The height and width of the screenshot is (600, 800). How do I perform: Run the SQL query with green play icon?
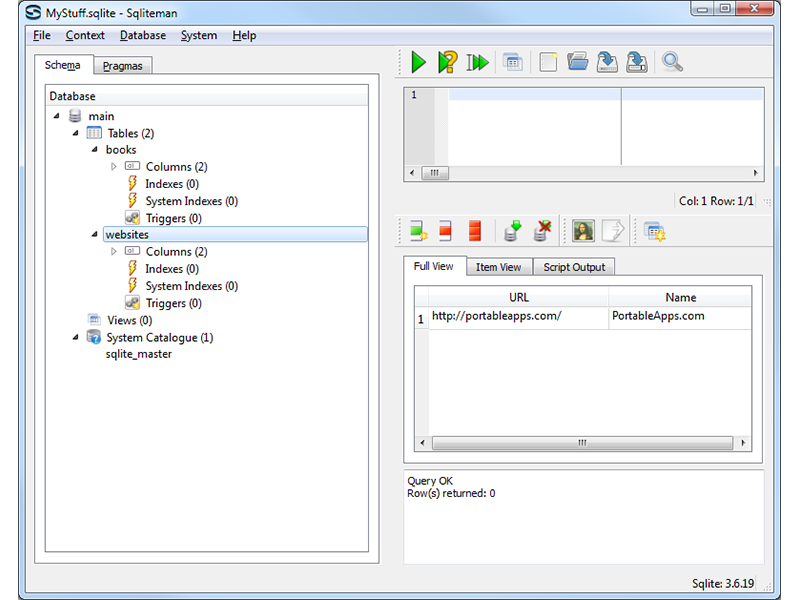(418, 62)
